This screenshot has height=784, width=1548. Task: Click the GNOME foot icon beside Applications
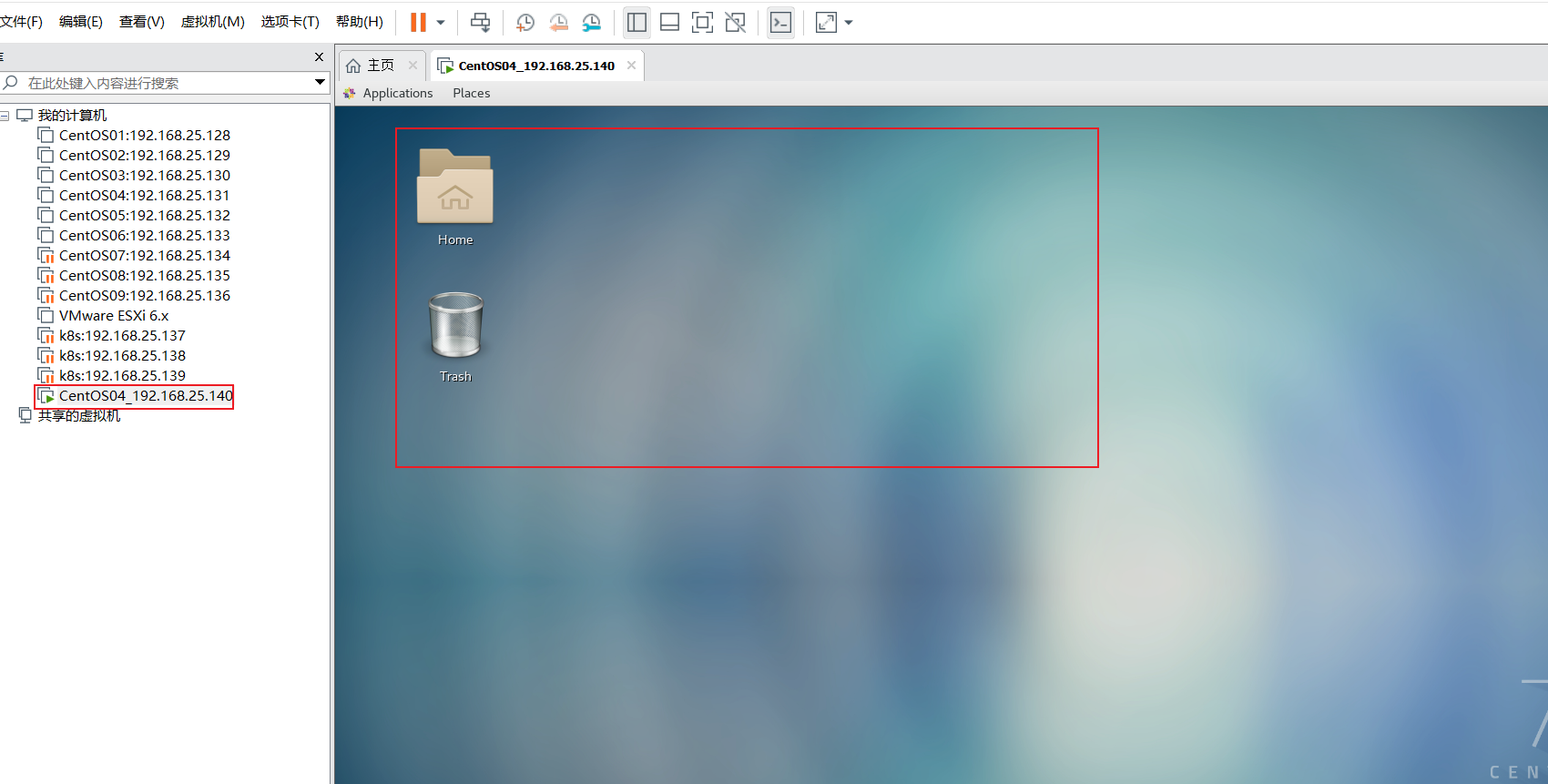(350, 93)
